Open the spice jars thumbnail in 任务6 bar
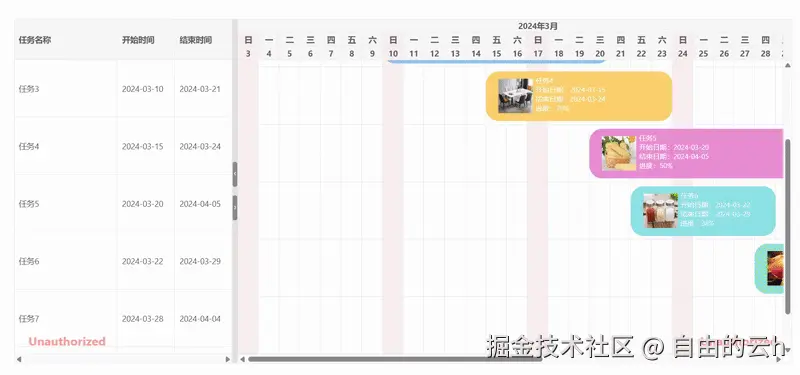The image size is (800, 375). (x=660, y=211)
